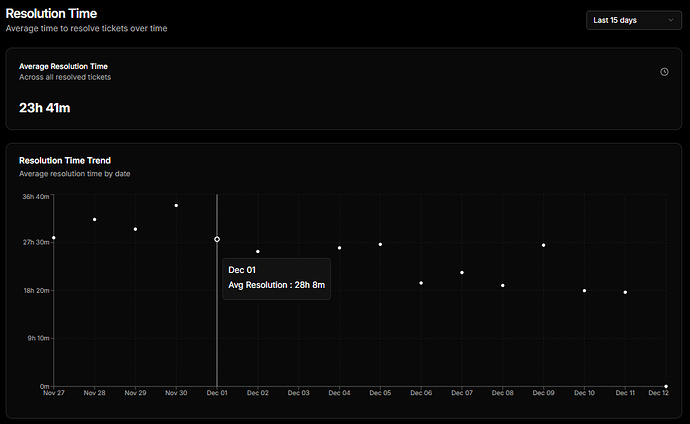
Task: Click the Dec 06 data point
Action: coord(421,283)
